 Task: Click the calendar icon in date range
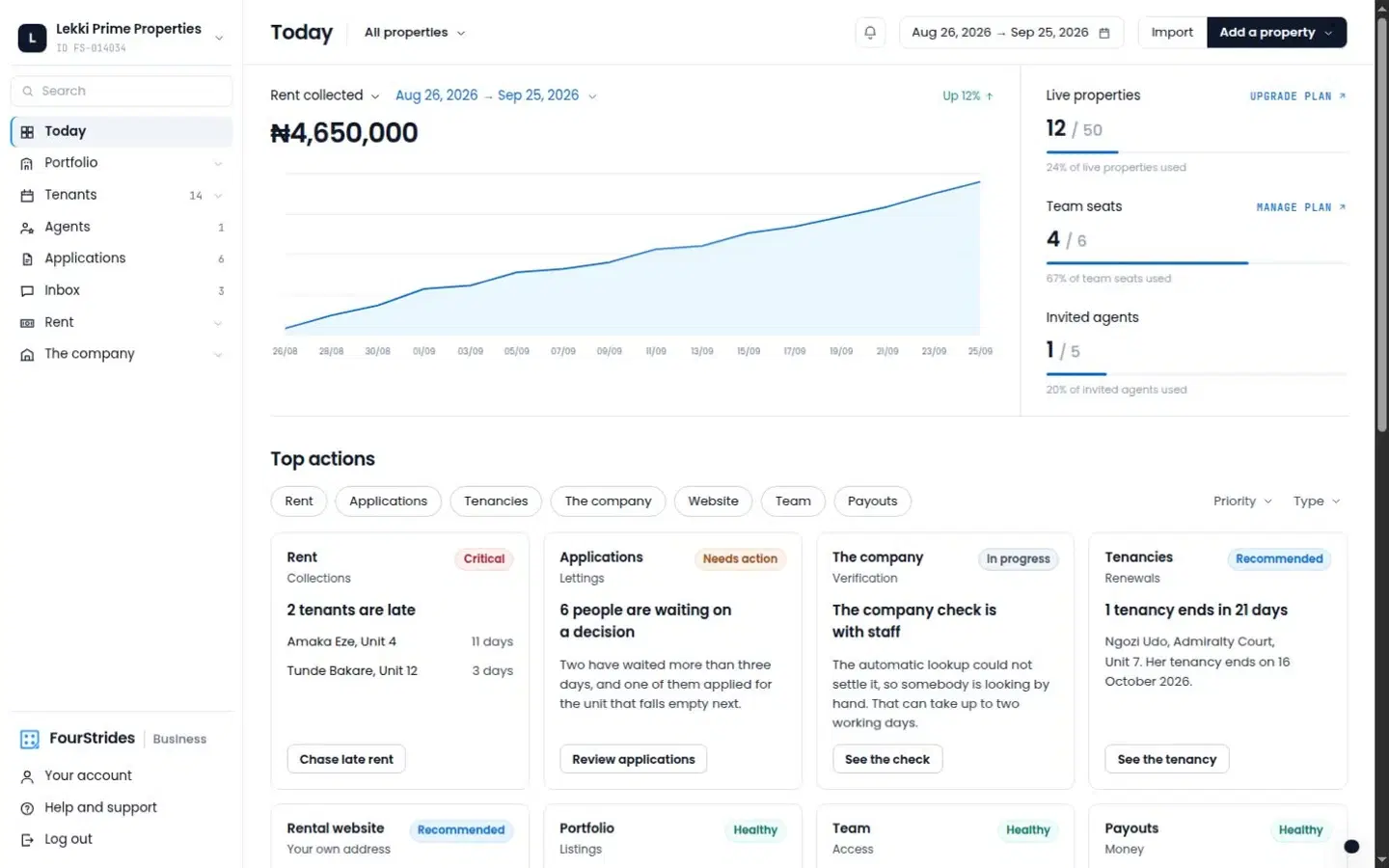pos(1104,33)
